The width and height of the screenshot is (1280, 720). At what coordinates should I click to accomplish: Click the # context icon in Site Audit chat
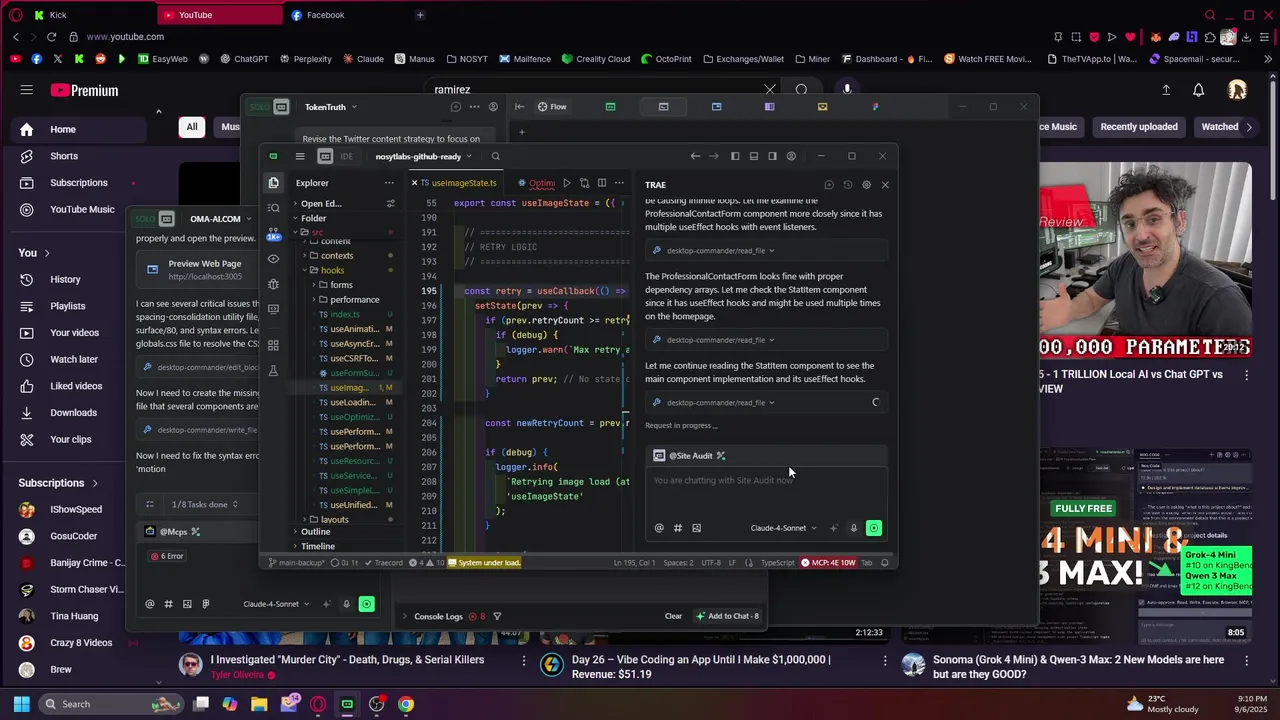[x=677, y=528]
